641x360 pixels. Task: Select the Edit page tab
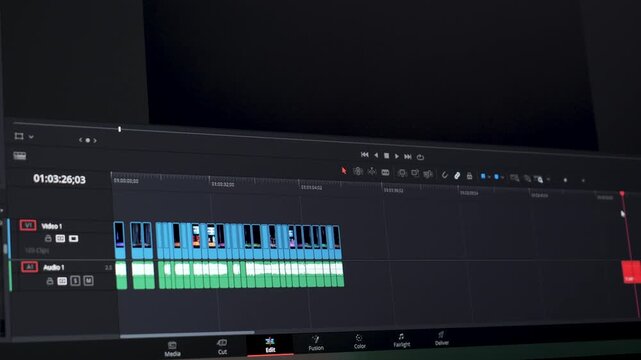tap(270, 345)
